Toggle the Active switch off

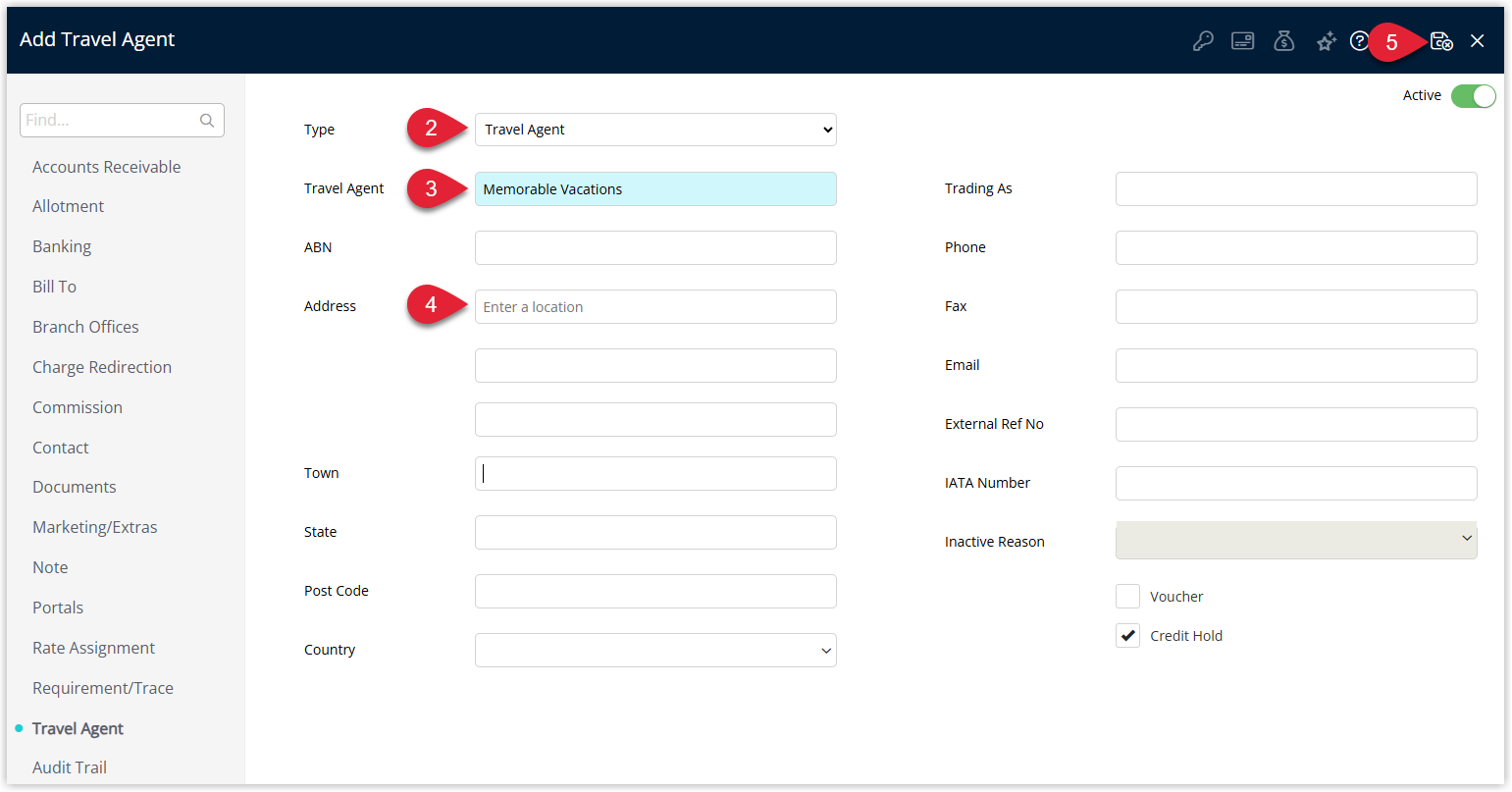click(1474, 95)
